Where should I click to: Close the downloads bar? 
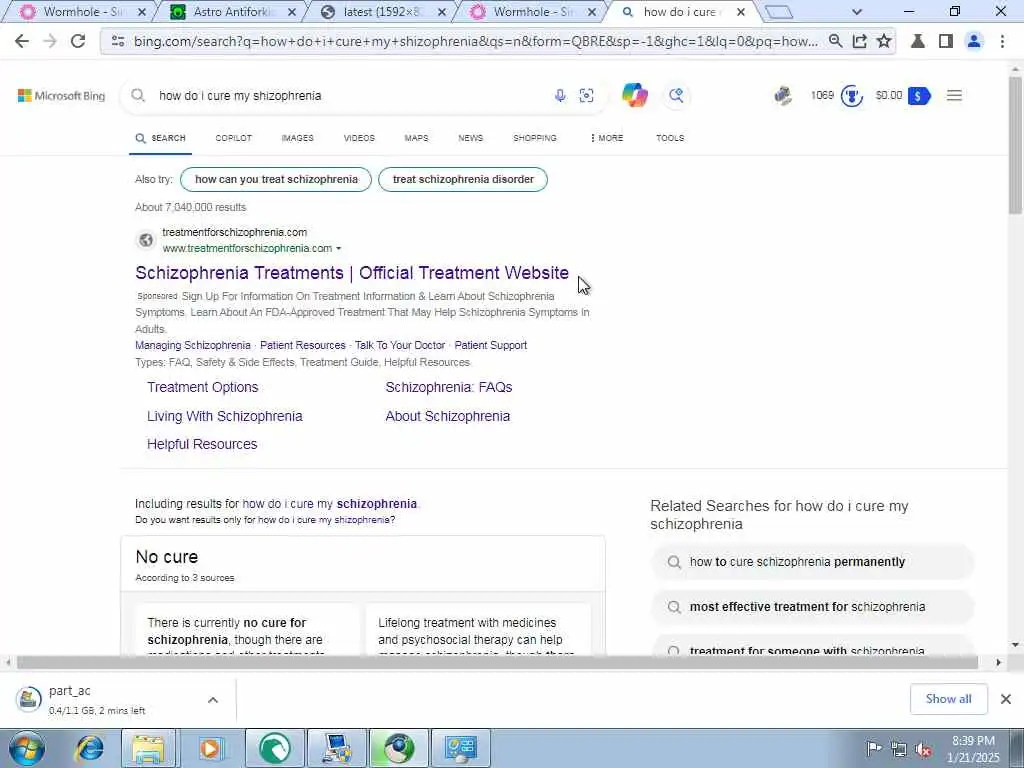click(x=1006, y=699)
